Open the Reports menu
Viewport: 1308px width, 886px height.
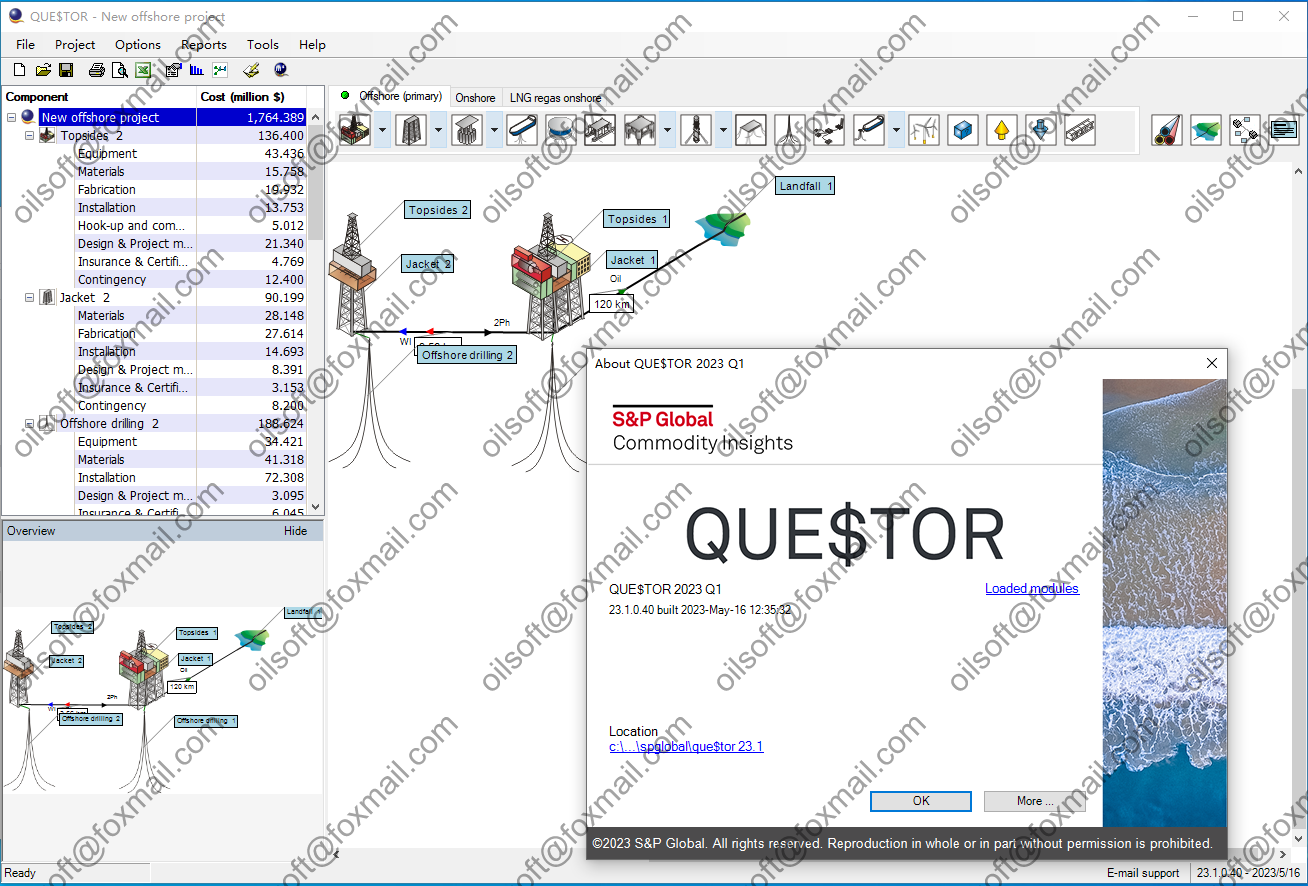tap(204, 44)
